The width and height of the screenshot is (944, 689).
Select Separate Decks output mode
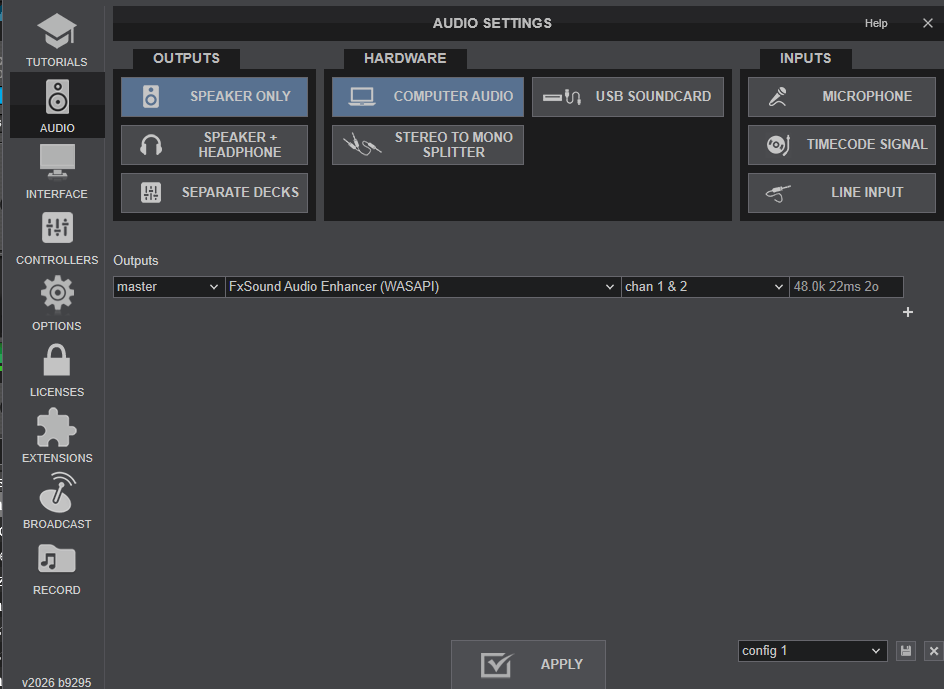point(214,193)
